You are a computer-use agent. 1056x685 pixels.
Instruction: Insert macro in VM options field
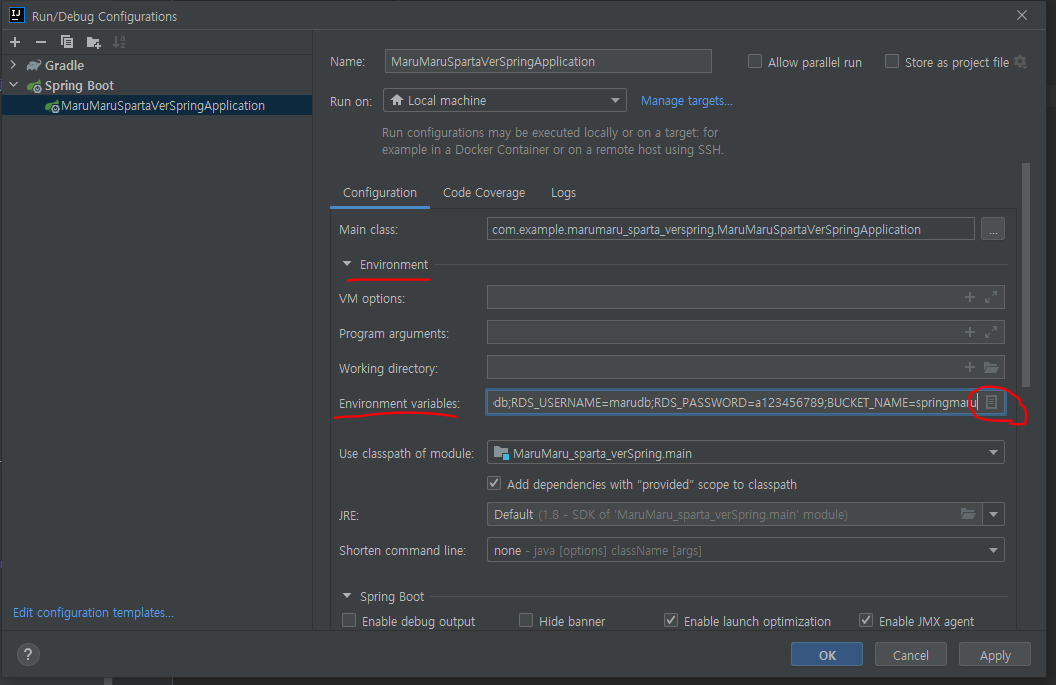coord(970,297)
